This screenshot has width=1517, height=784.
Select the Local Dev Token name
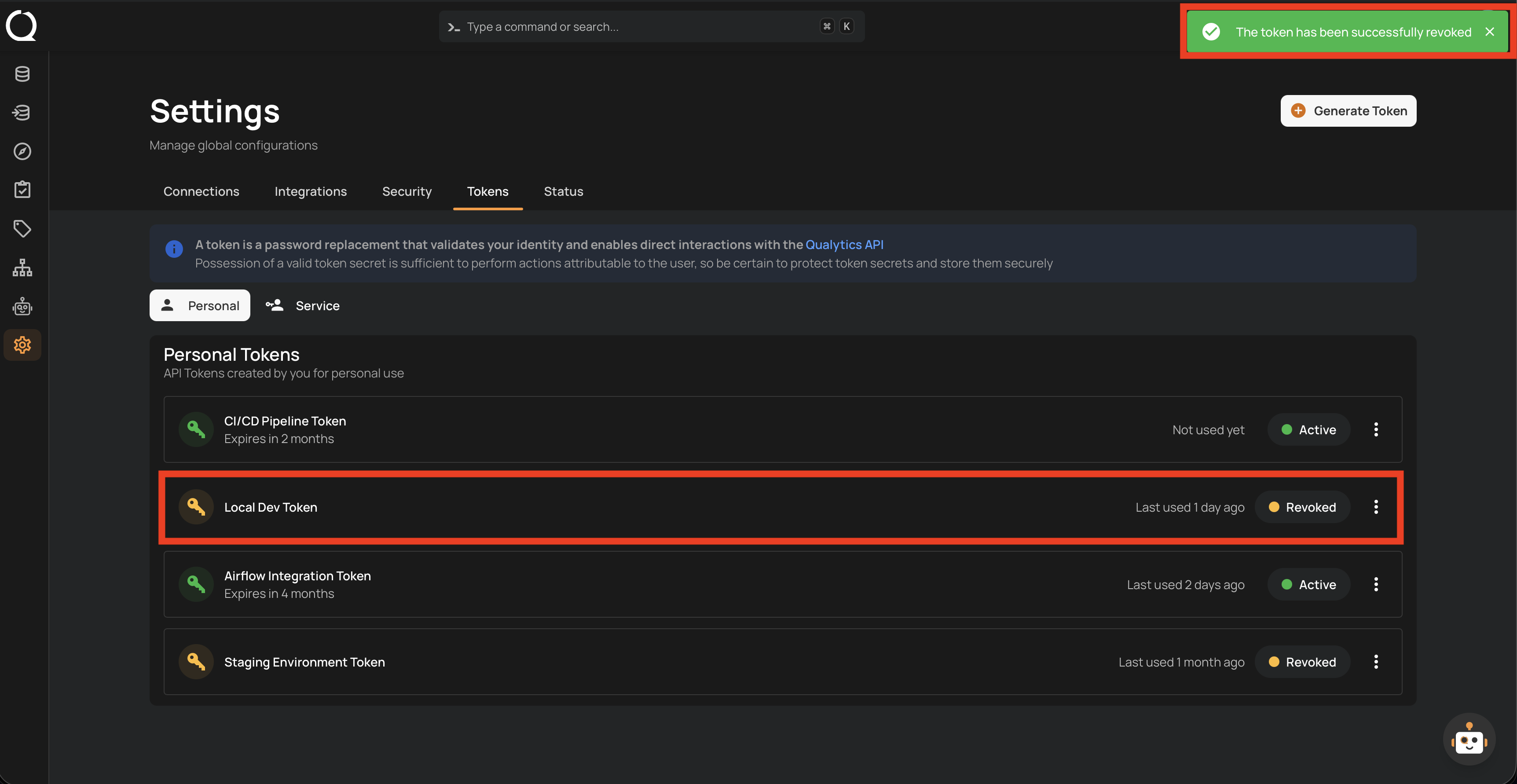(x=270, y=507)
